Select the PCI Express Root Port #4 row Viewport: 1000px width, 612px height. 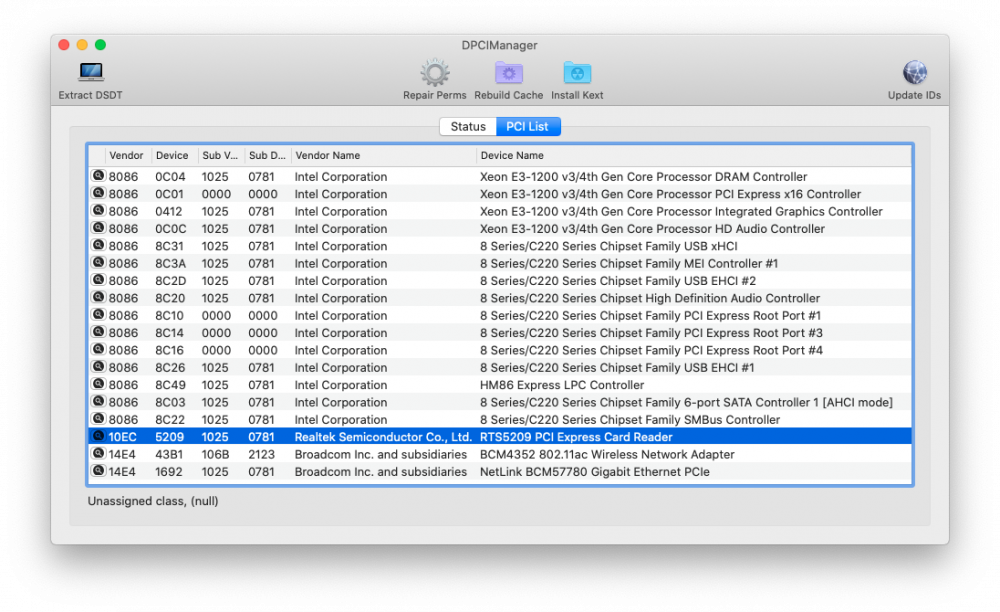click(500, 350)
